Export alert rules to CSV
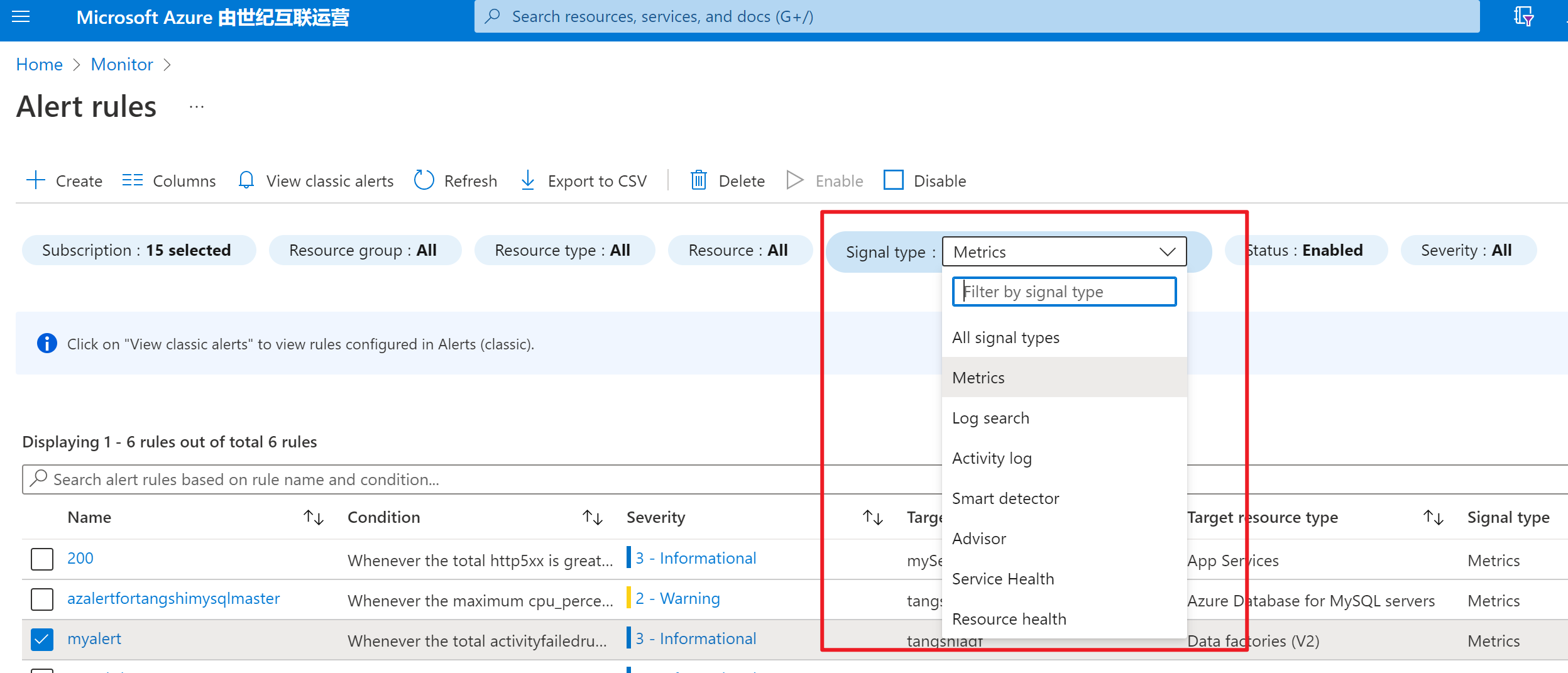Screen dimensions: 1568x673 (584, 180)
